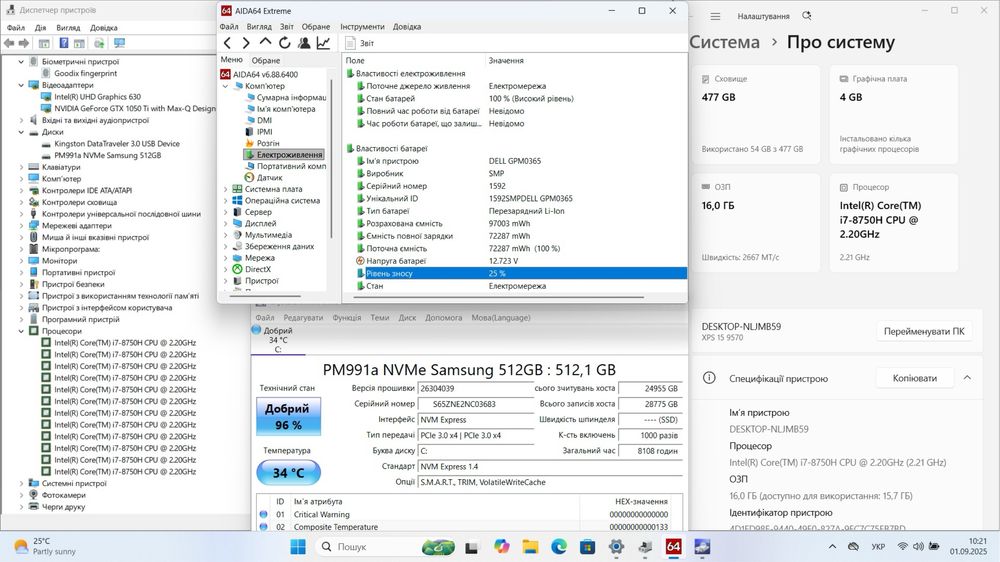Click scan hardware monitor icon in Device Manager

click(119, 43)
